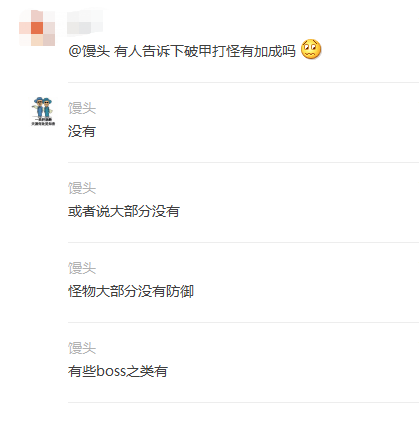The height and width of the screenshot is (444, 419).
Task: Select the message 怪物大部分没有防御
Action: coord(131,291)
